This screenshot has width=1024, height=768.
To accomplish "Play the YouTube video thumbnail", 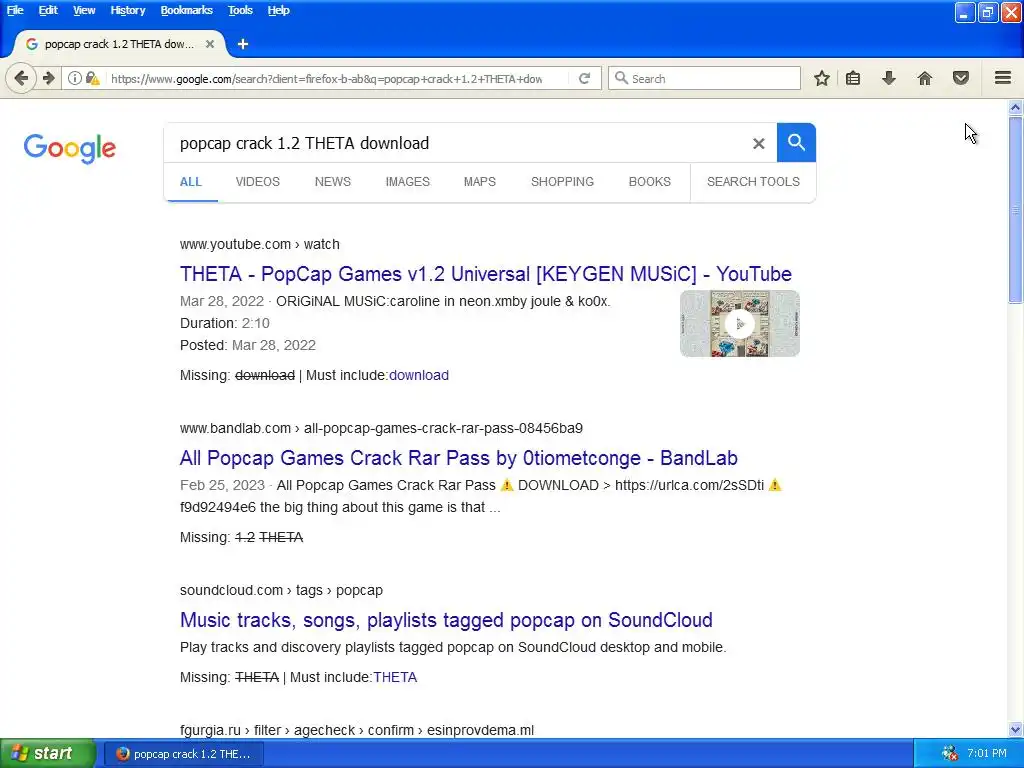I will pos(739,323).
